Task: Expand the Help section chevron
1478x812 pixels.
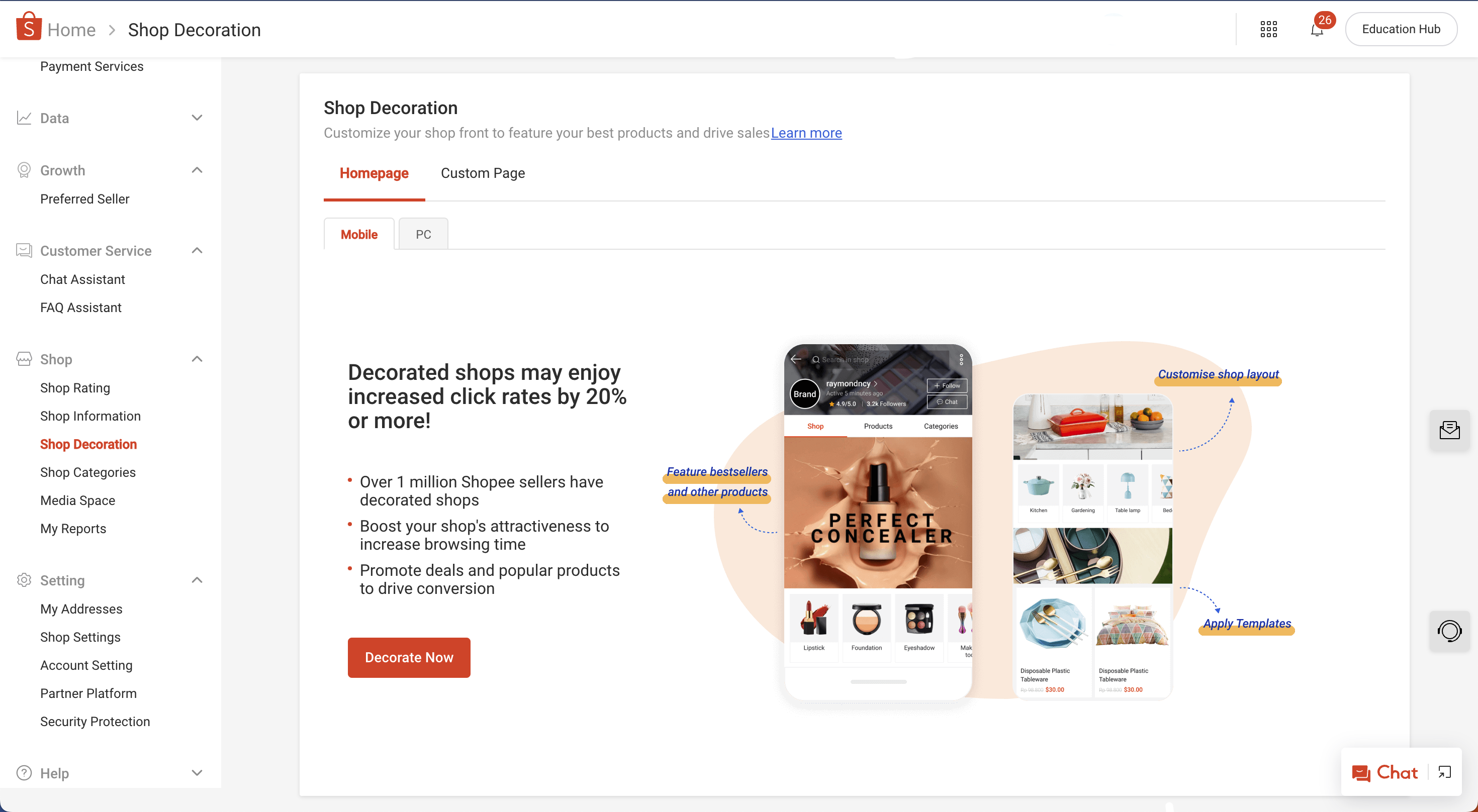Action: click(197, 773)
